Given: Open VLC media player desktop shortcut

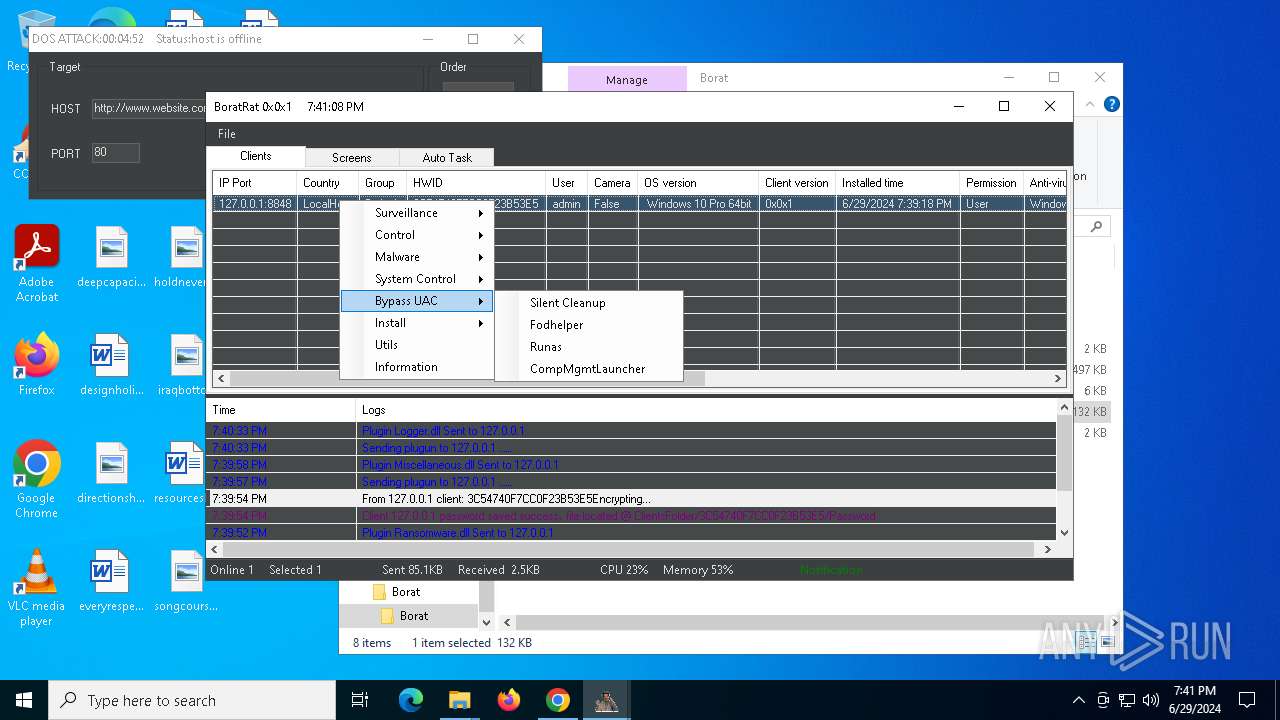Looking at the screenshot, I should [x=37, y=588].
